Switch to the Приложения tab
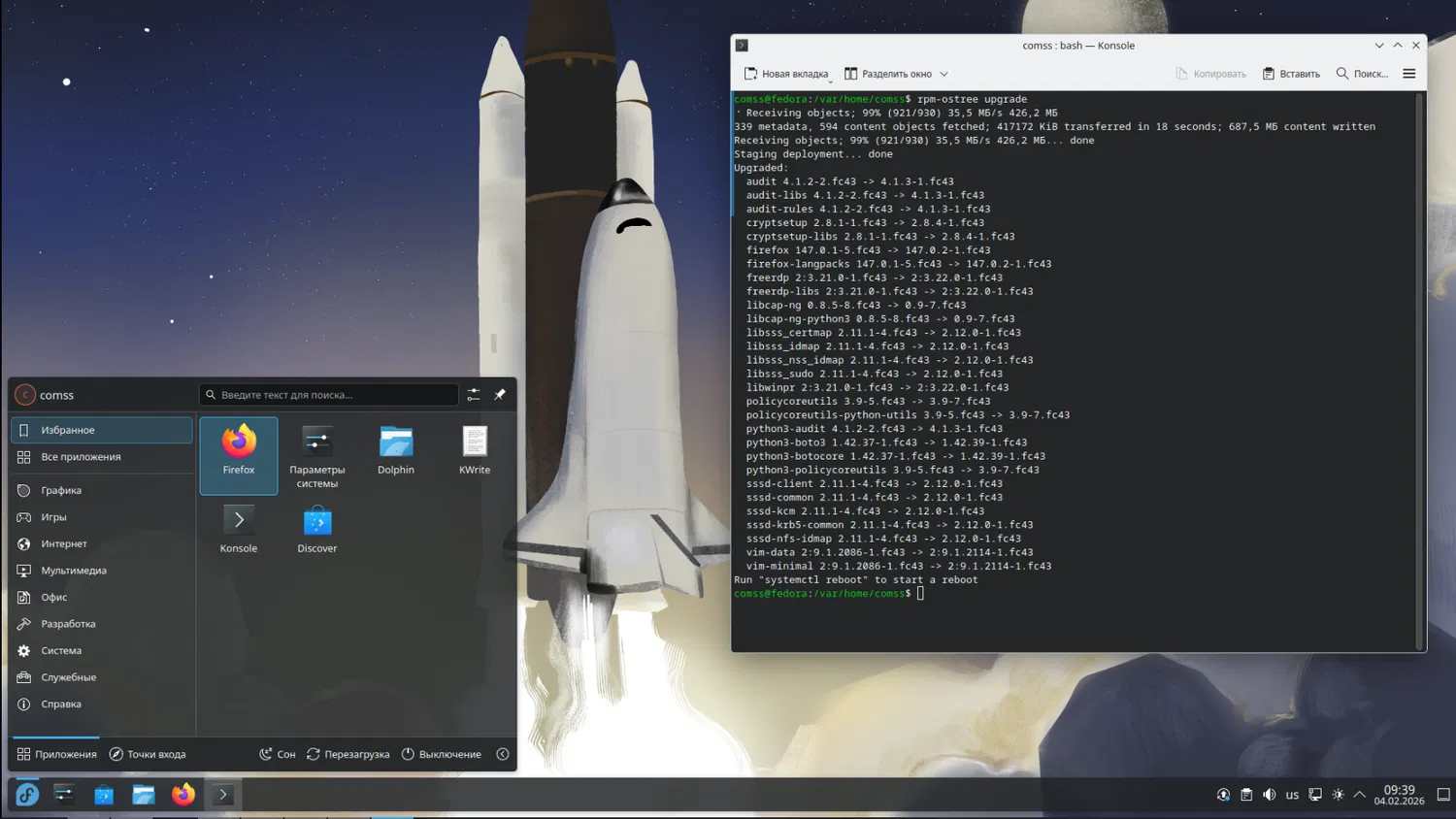 tap(56, 754)
